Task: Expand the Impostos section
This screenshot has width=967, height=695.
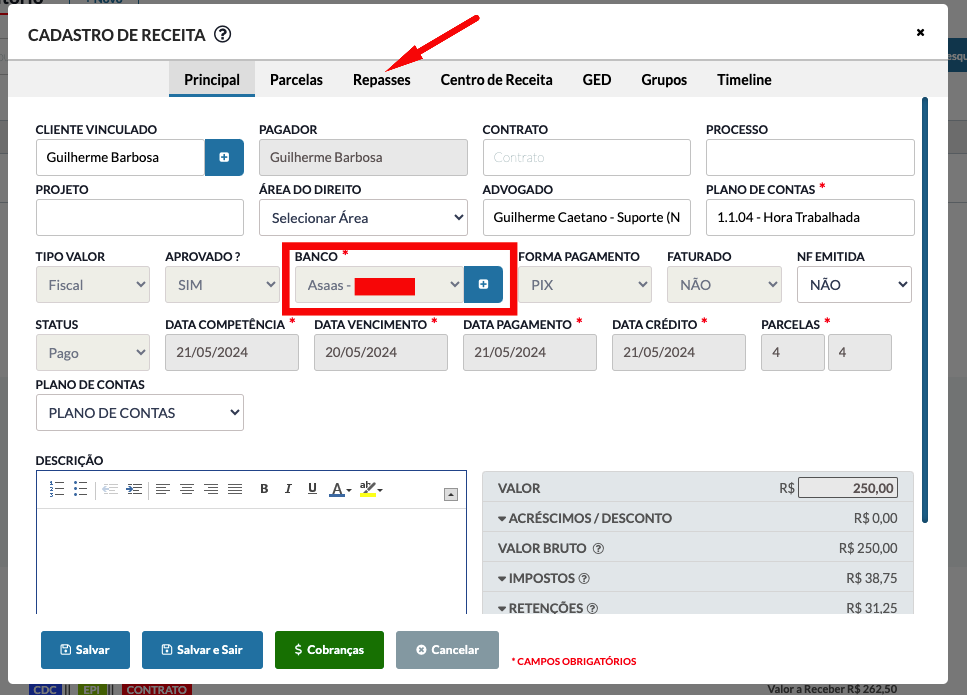Action: pyautogui.click(x=536, y=578)
